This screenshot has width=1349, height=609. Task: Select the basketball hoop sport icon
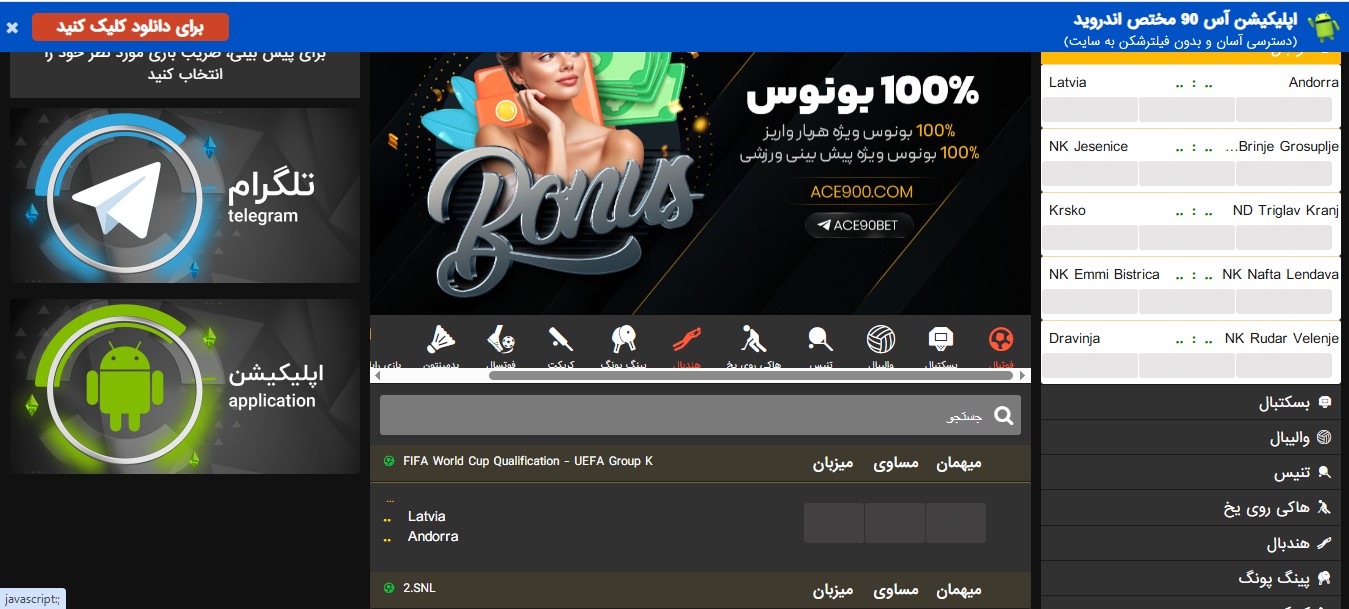pyautogui.click(x=940, y=340)
